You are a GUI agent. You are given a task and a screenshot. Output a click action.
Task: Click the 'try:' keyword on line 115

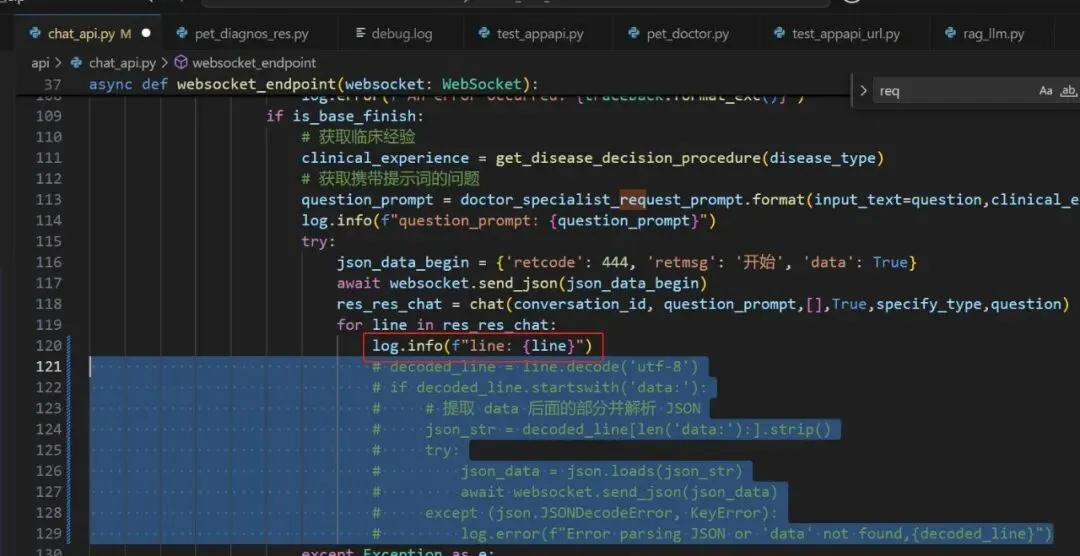click(x=318, y=242)
